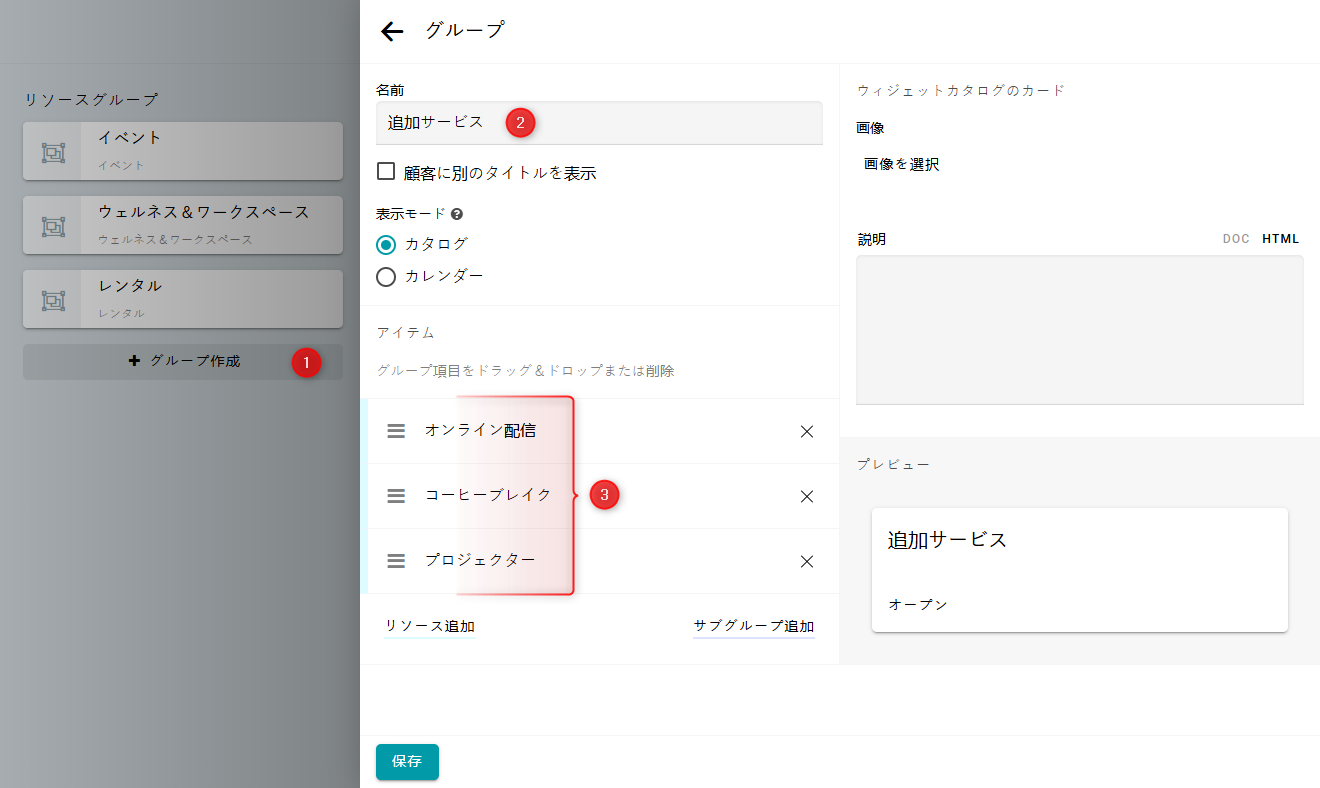The width and height of the screenshot is (1320, 788).
Task: Select the カレンダー display mode
Action: point(386,276)
